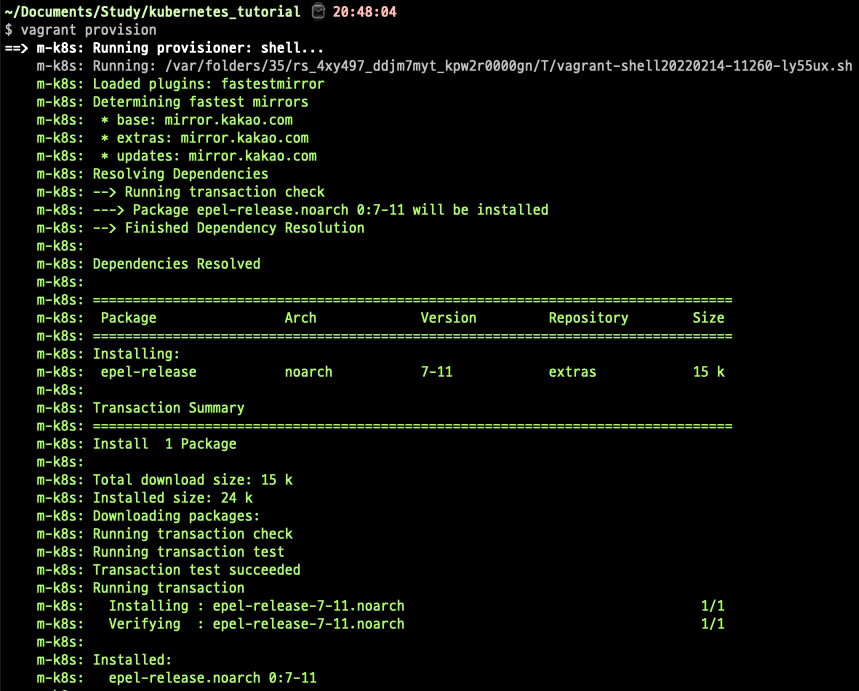
Task: Click the 'Verifying : epel-release-7-11.noarch' line
Action: pyautogui.click(x=257, y=624)
